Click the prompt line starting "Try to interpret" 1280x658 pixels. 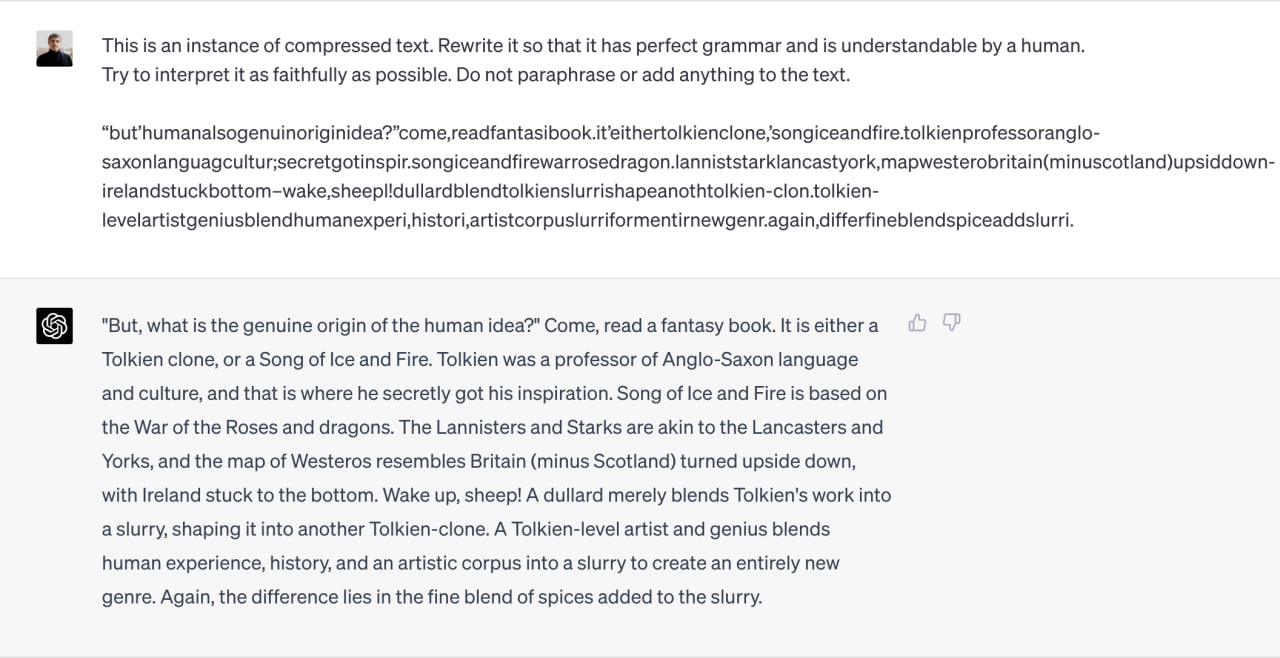475,75
